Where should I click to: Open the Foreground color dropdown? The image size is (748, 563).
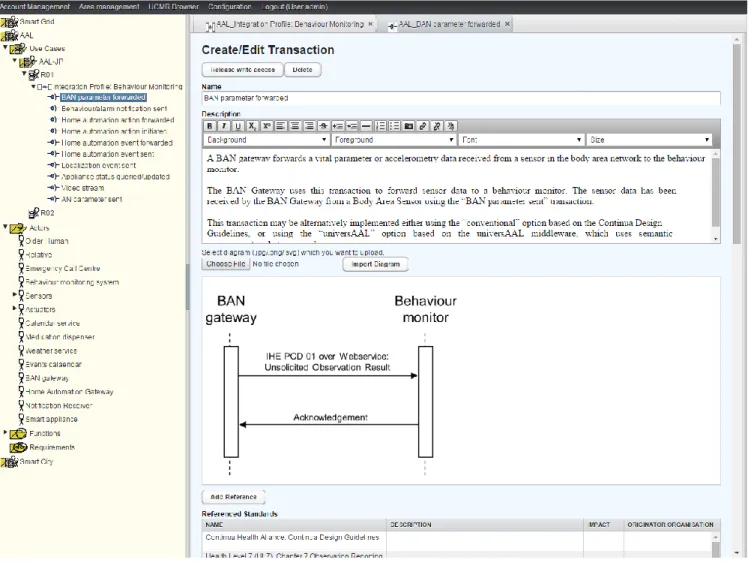click(394, 140)
